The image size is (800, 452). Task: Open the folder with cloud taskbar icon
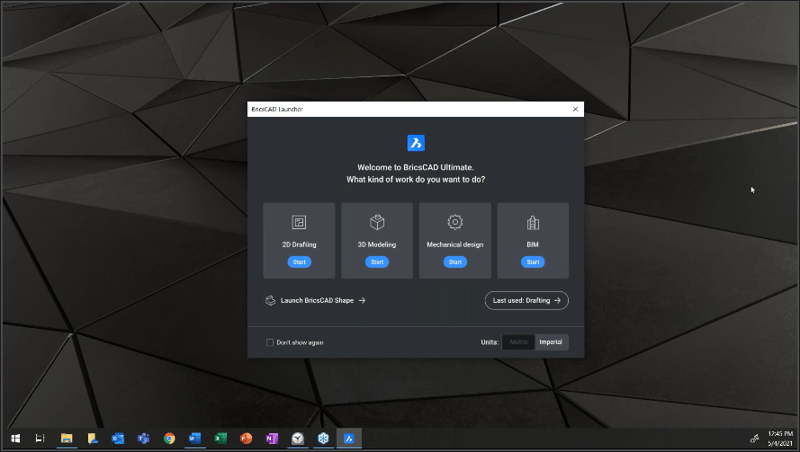pos(92,438)
